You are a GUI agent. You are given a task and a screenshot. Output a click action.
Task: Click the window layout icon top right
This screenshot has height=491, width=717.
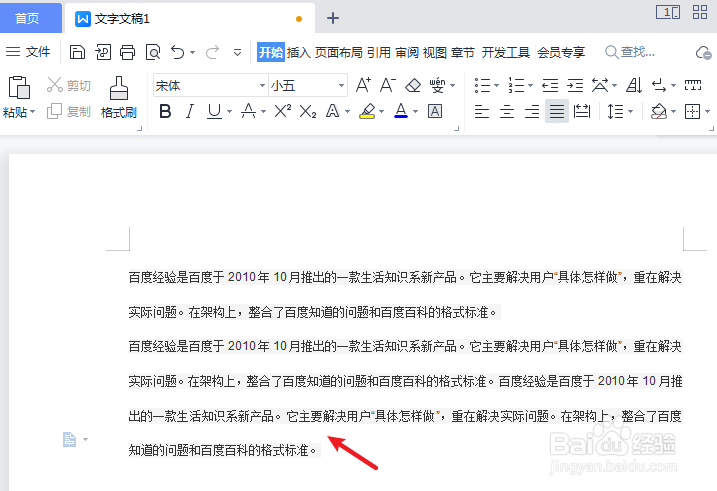[668, 12]
